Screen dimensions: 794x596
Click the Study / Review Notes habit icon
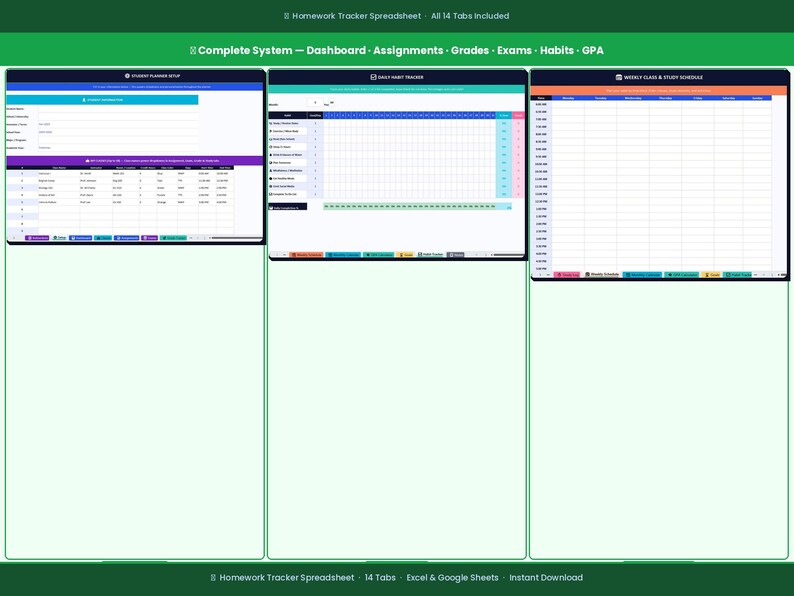pyautogui.click(x=270, y=123)
